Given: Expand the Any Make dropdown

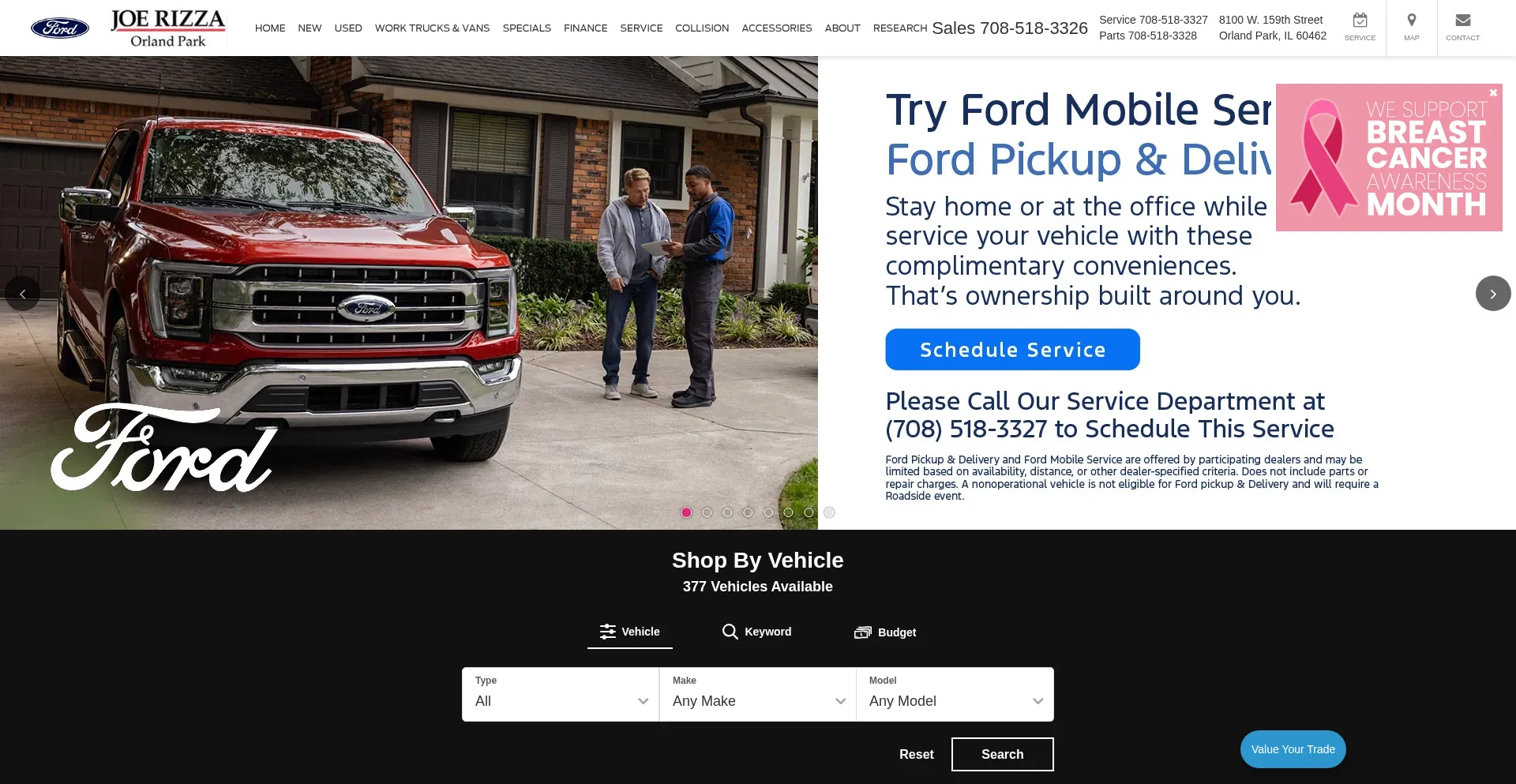Looking at the screenshot, I should point(758,694).
